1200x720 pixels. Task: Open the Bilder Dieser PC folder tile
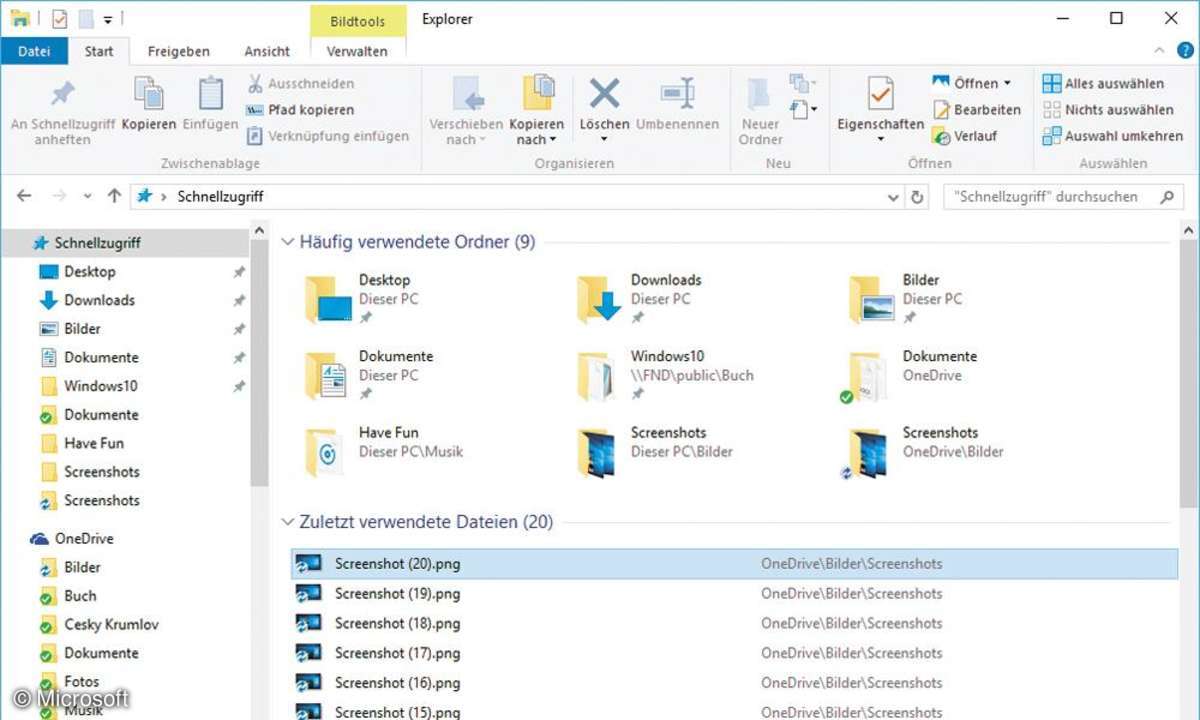906,298
